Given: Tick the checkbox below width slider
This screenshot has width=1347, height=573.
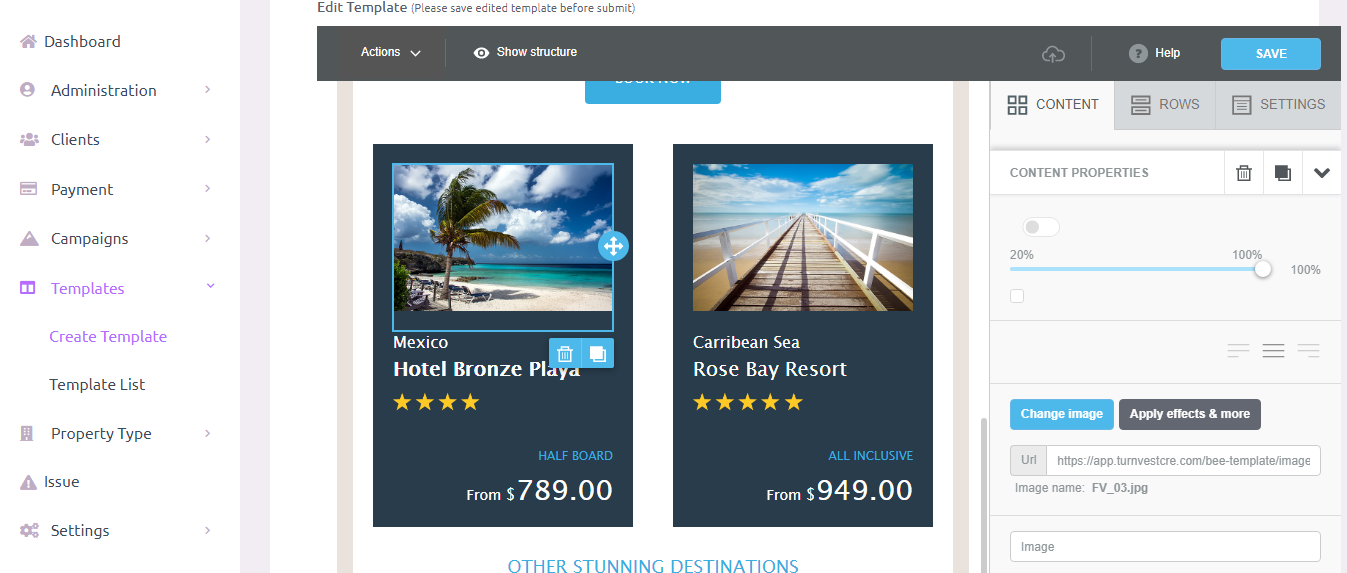Looking at the screenshot, I should coord(1017,296).
